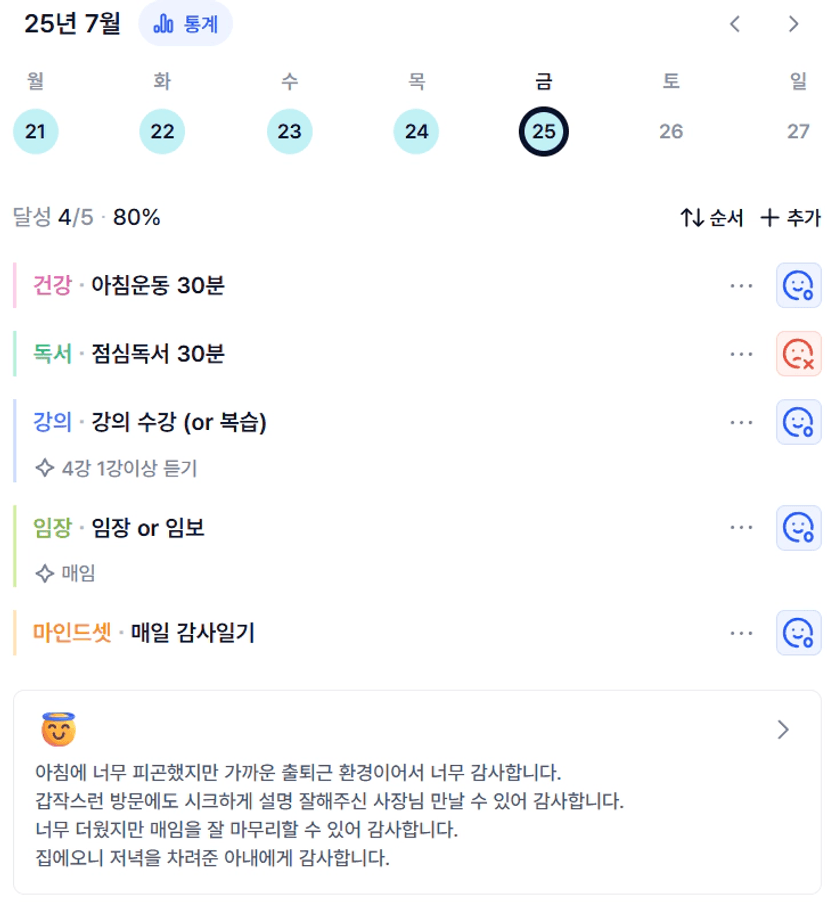Select Saturday the 26th
827x902 pixels.
pos(671,131)
